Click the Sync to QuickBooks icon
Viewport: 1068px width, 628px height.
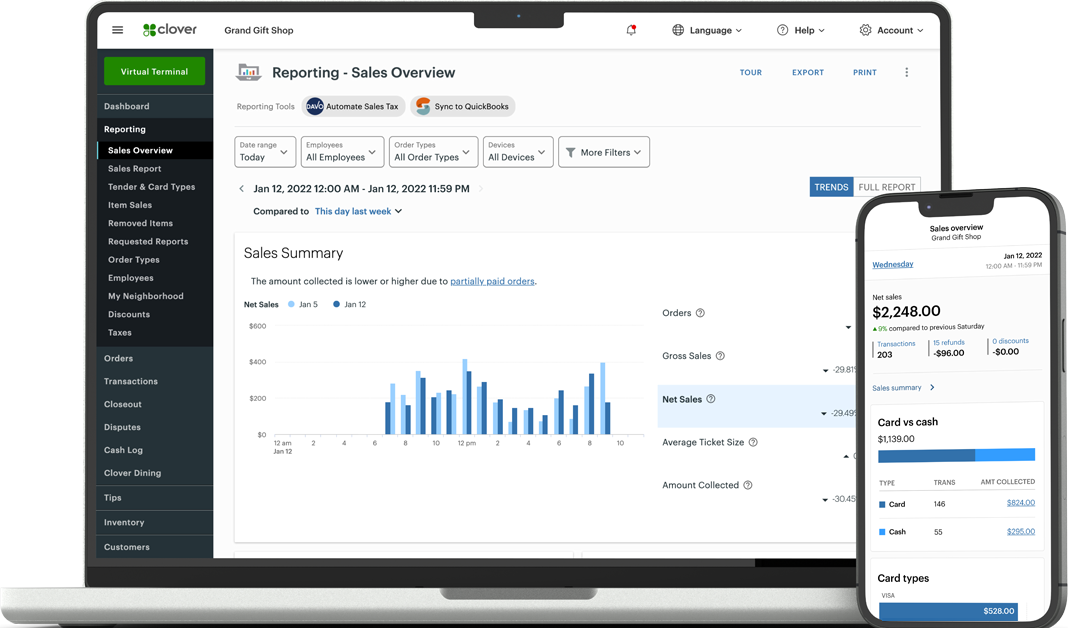(424, 106)
